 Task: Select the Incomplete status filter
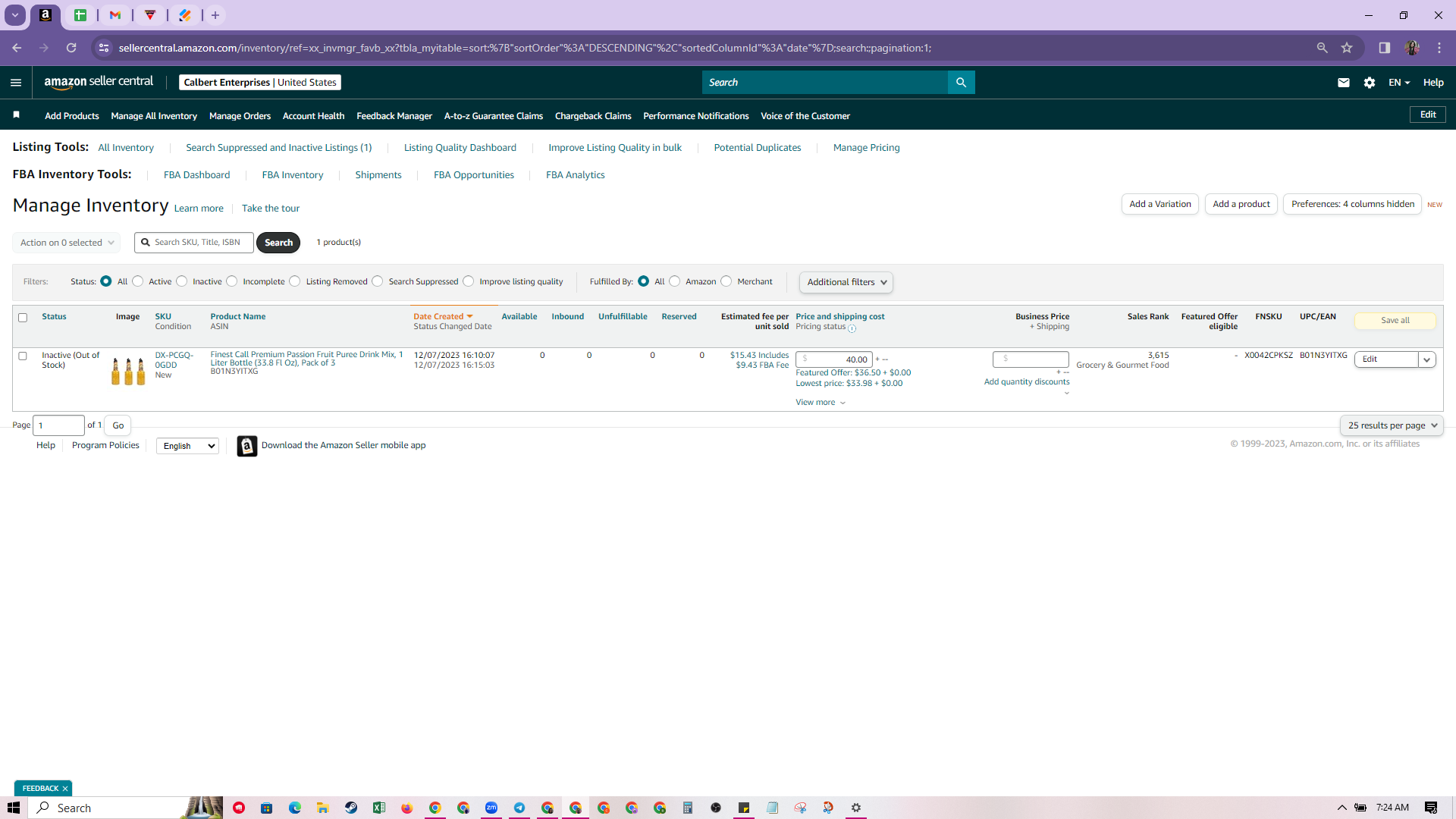click(x=232, y=281)
